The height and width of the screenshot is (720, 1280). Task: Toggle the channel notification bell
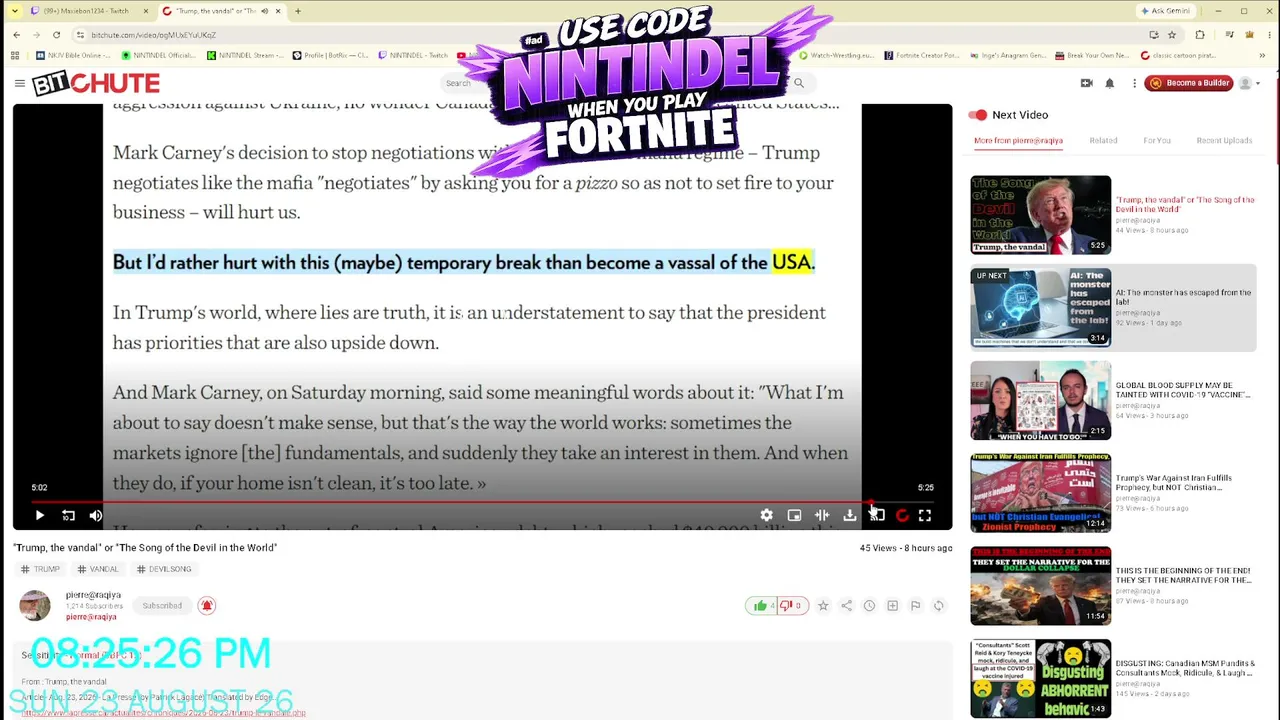pyautogui.click(x=206, y=606)
